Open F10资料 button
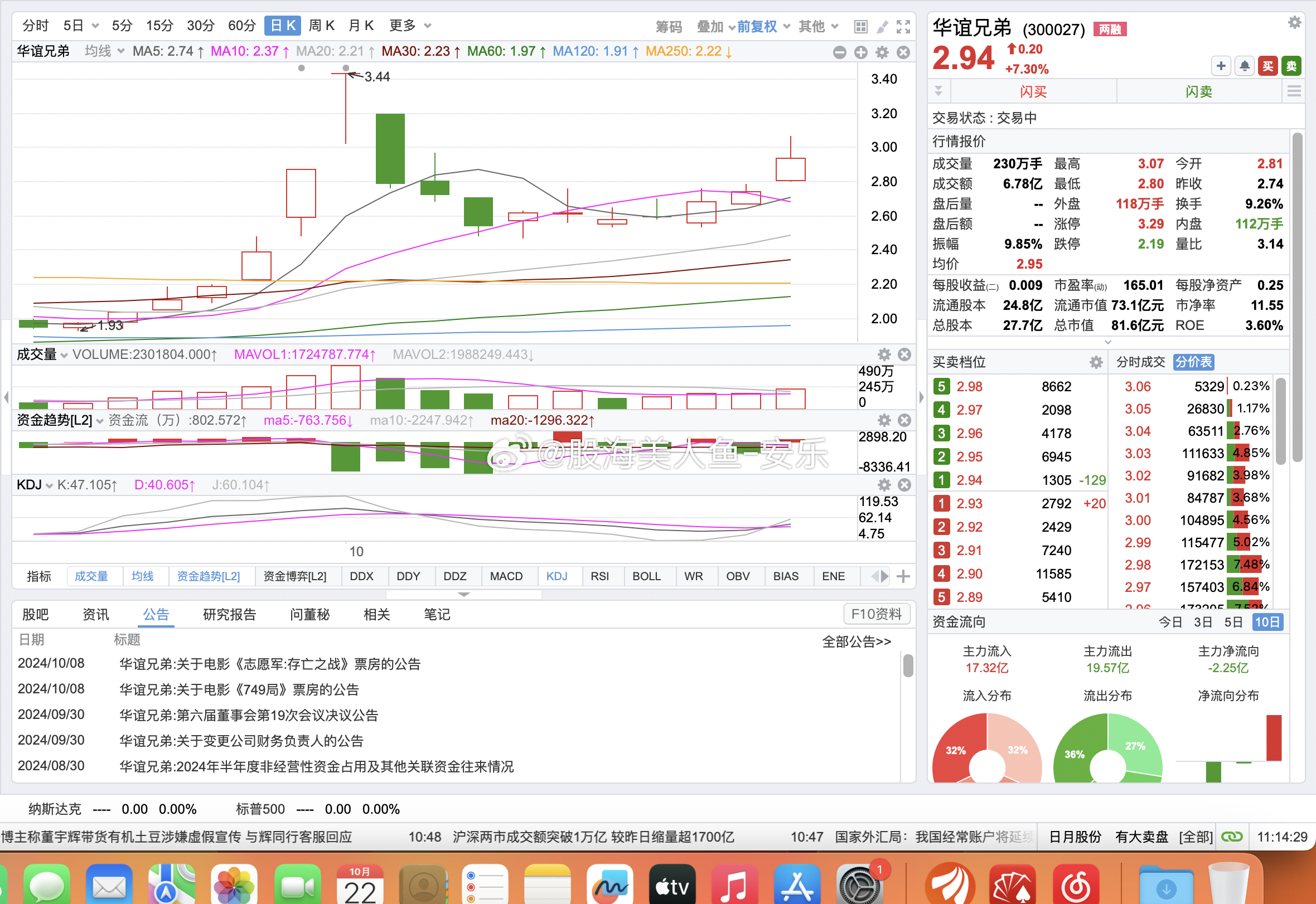The width and height of the screenshot is (1316, 904). click(x=876, y=614)
